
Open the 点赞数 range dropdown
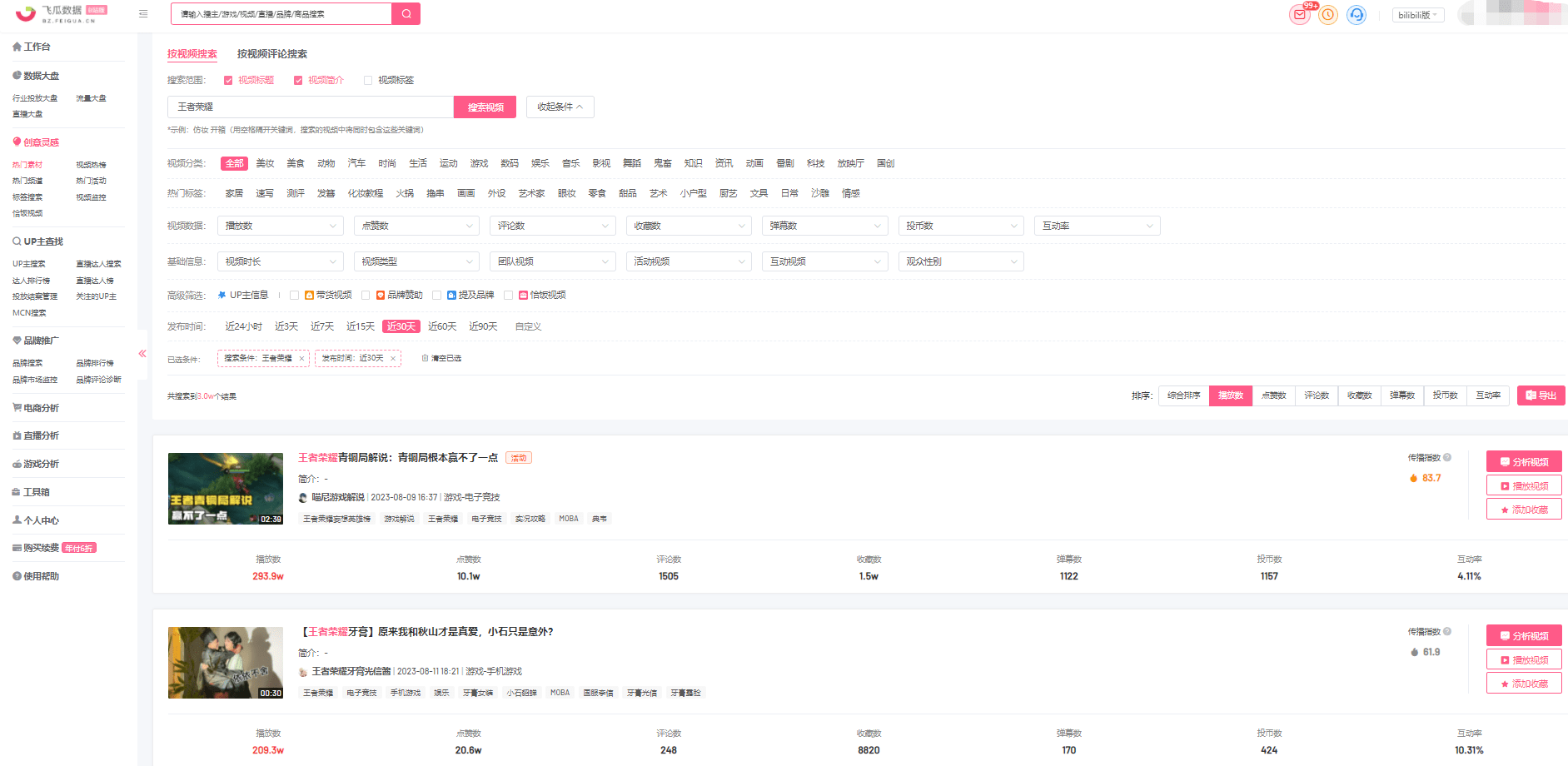[416, 226]
